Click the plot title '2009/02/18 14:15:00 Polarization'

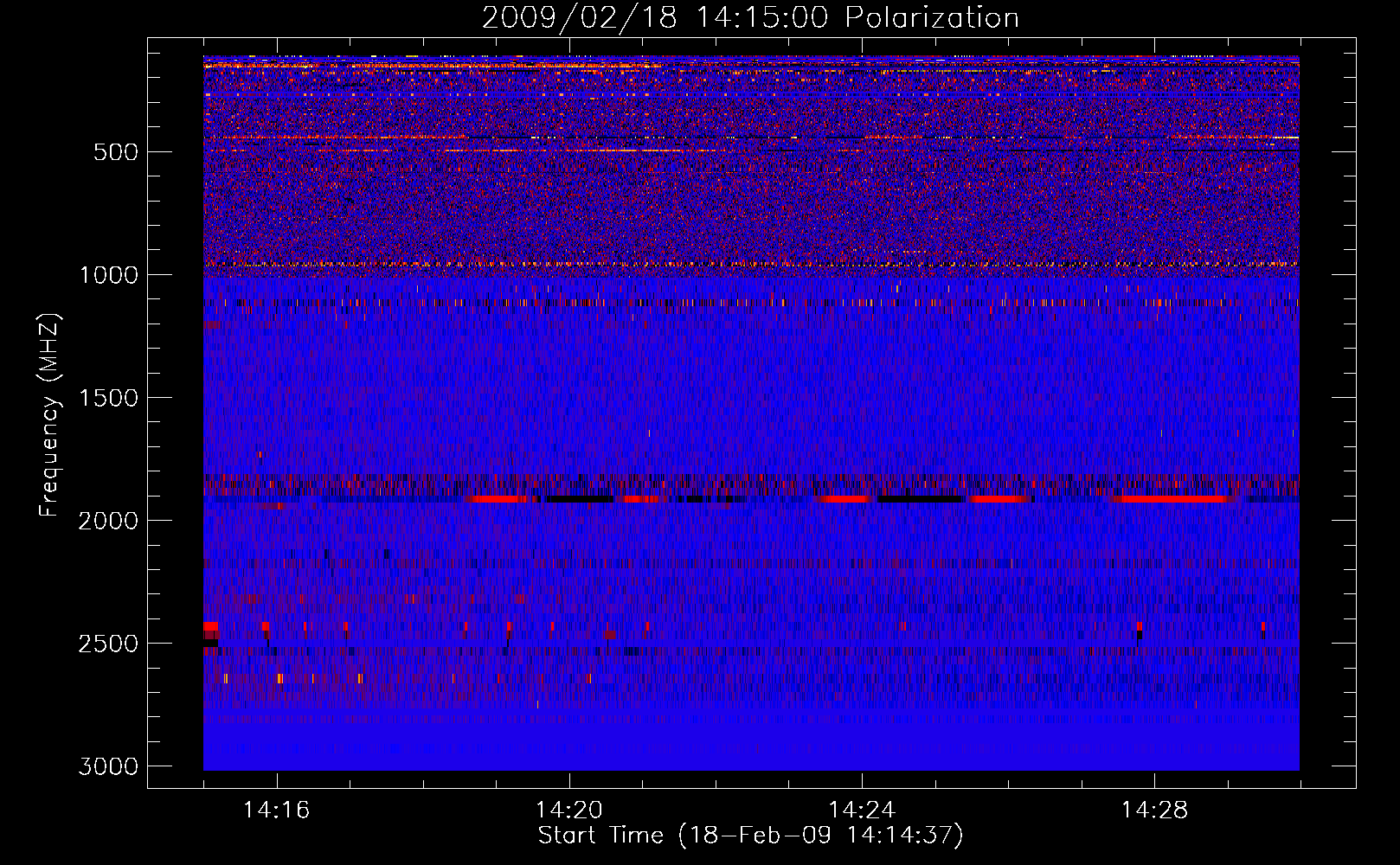coord(750,17)
